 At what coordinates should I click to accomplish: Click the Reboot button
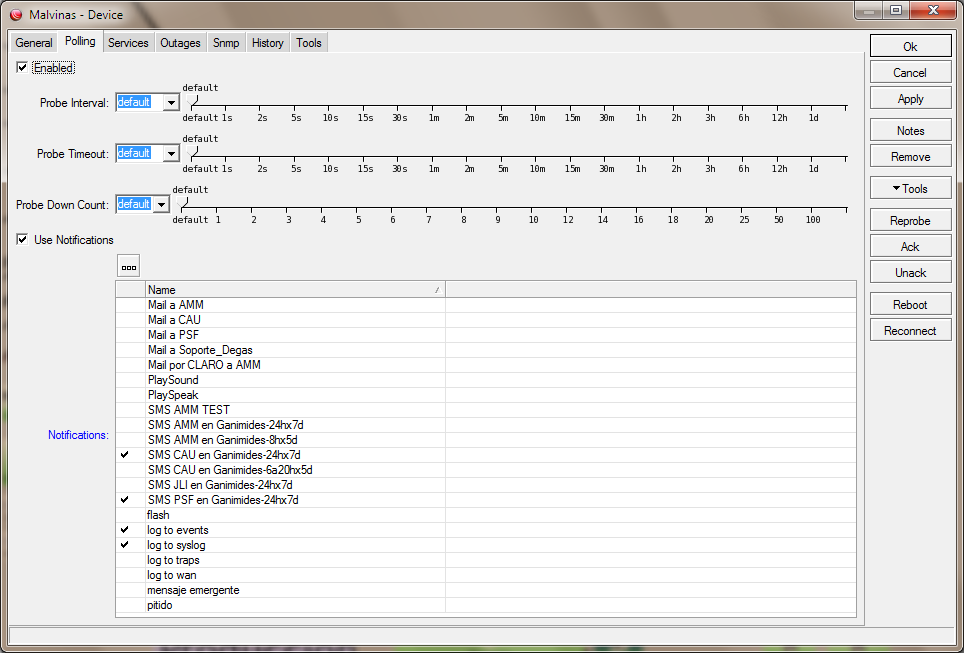pos(911,304)
